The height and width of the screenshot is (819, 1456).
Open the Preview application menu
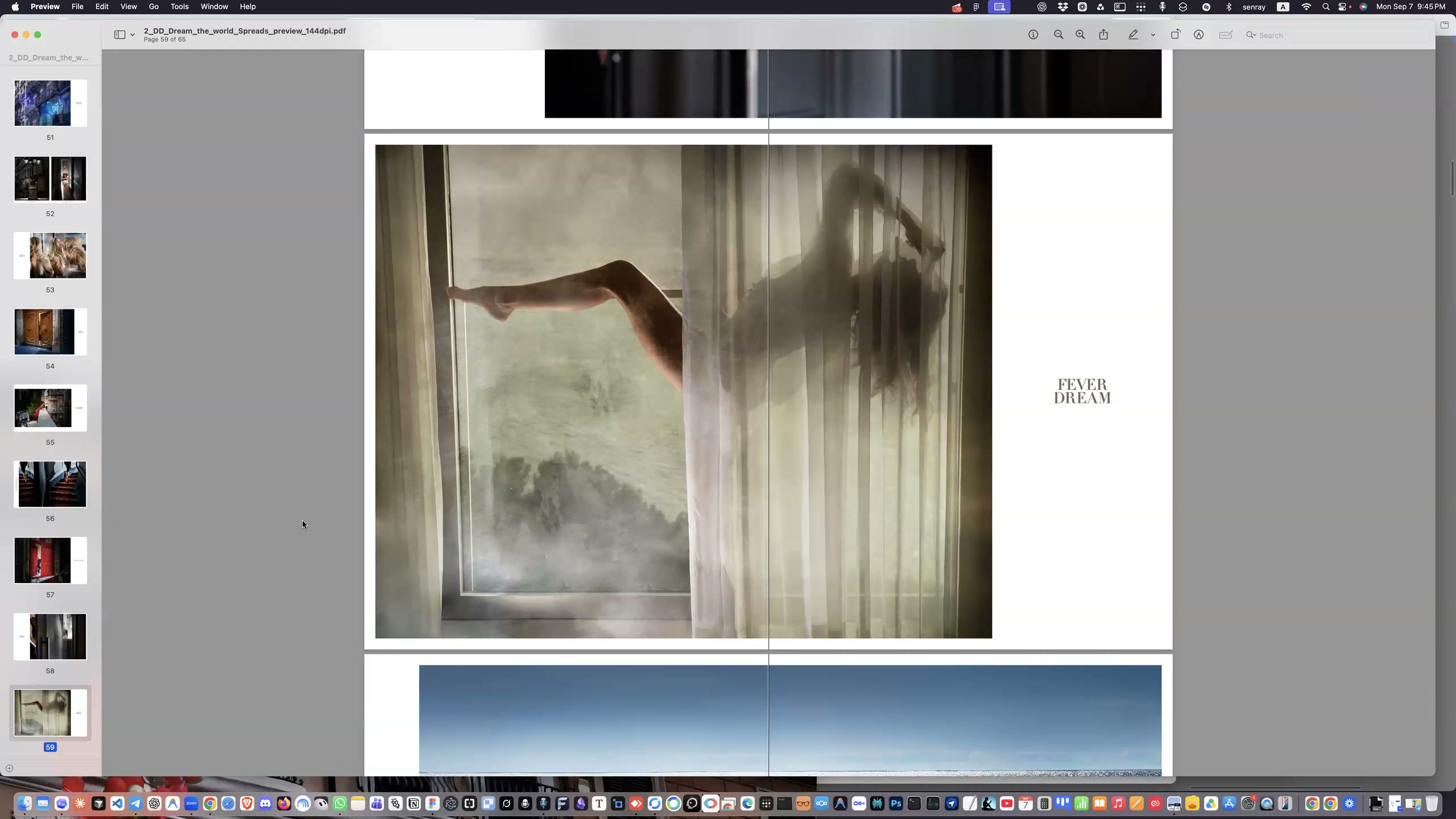point(45,7)
